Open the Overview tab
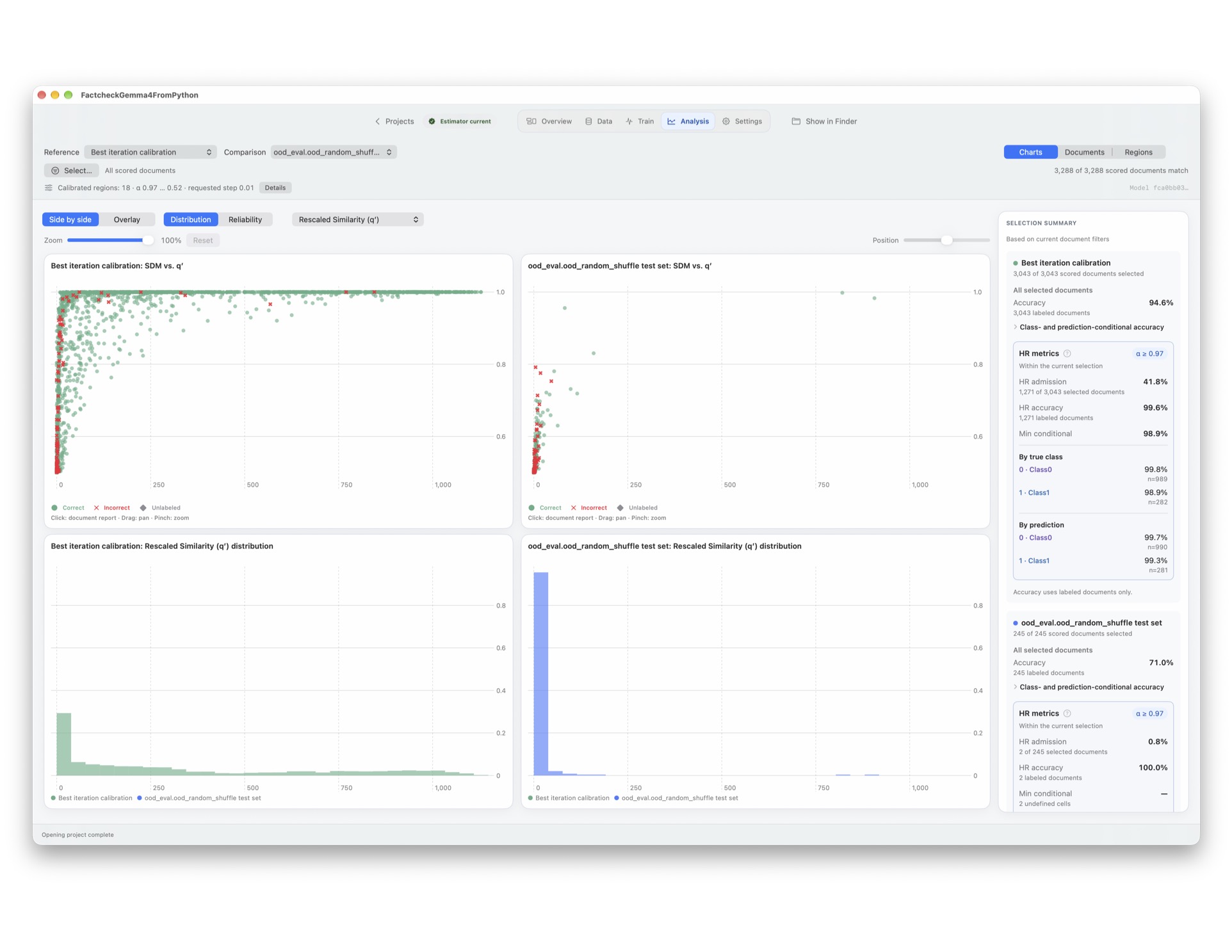 (549, 121)
